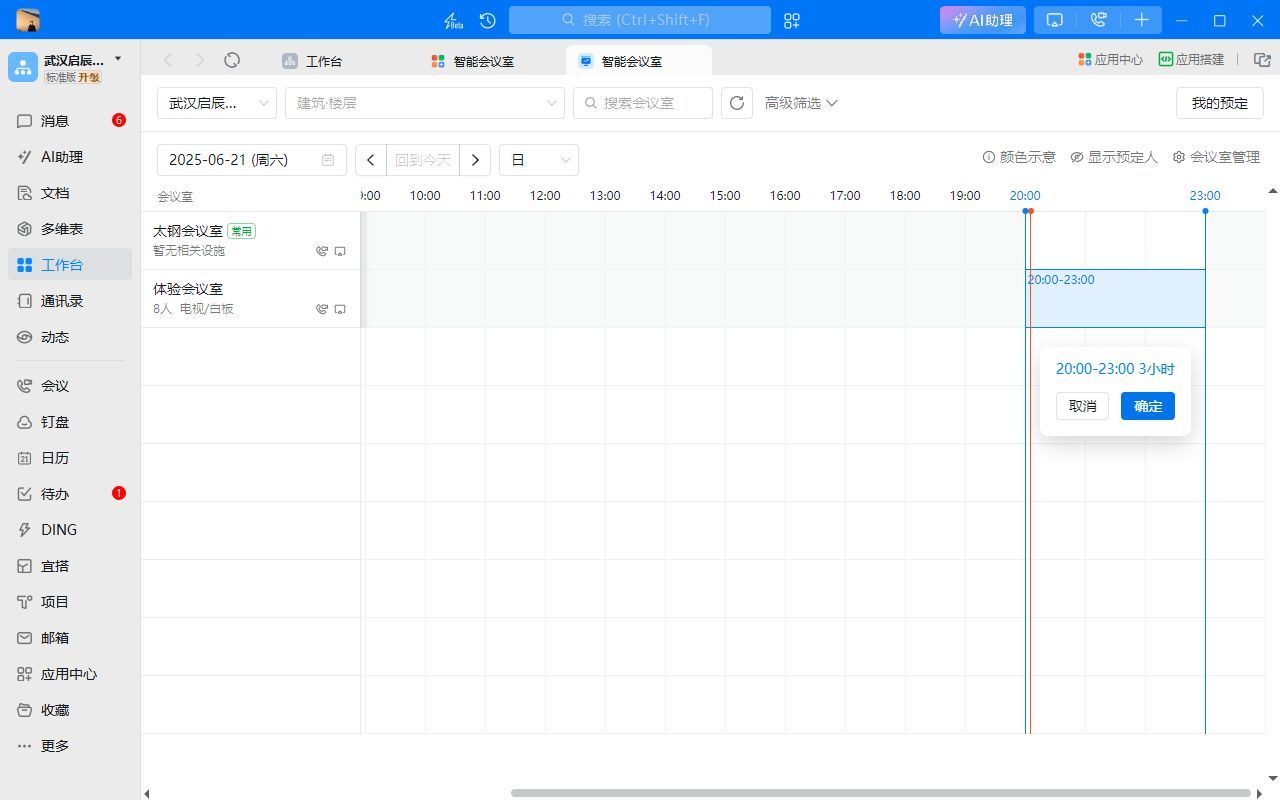Click the reload icon in tab bar
Screen dimensions: 1280x800
[x=232, y=60]
